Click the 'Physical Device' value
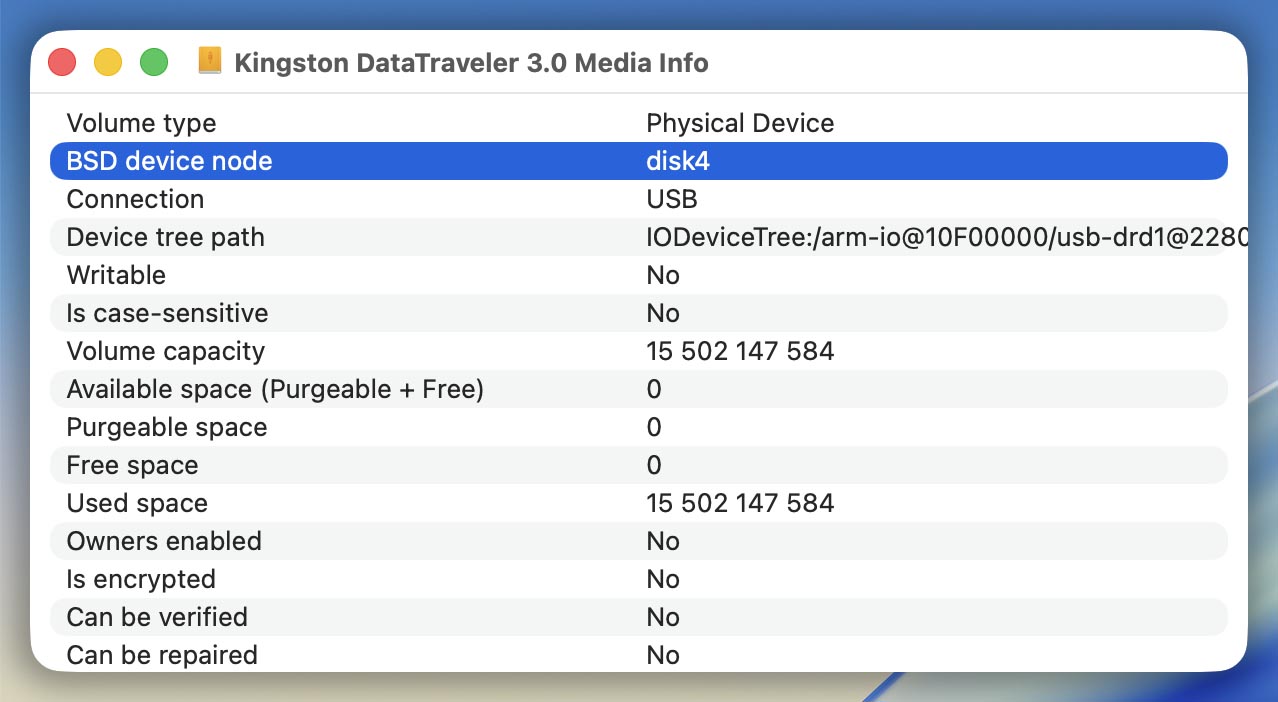Screen dimensions: 1278x702 (740, 123)
